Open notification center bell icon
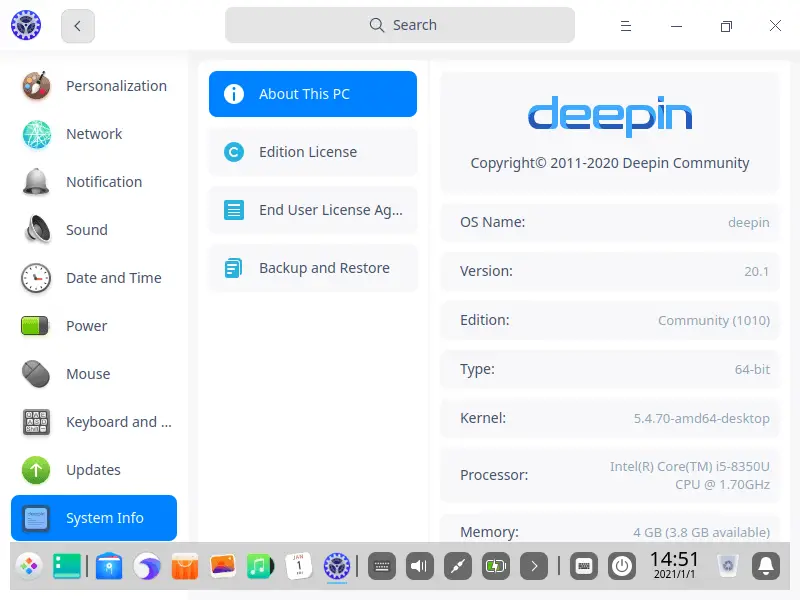Image resolution: width=800 pixels, height=600 pixels. pyautogui.click(x=766, y=566)
